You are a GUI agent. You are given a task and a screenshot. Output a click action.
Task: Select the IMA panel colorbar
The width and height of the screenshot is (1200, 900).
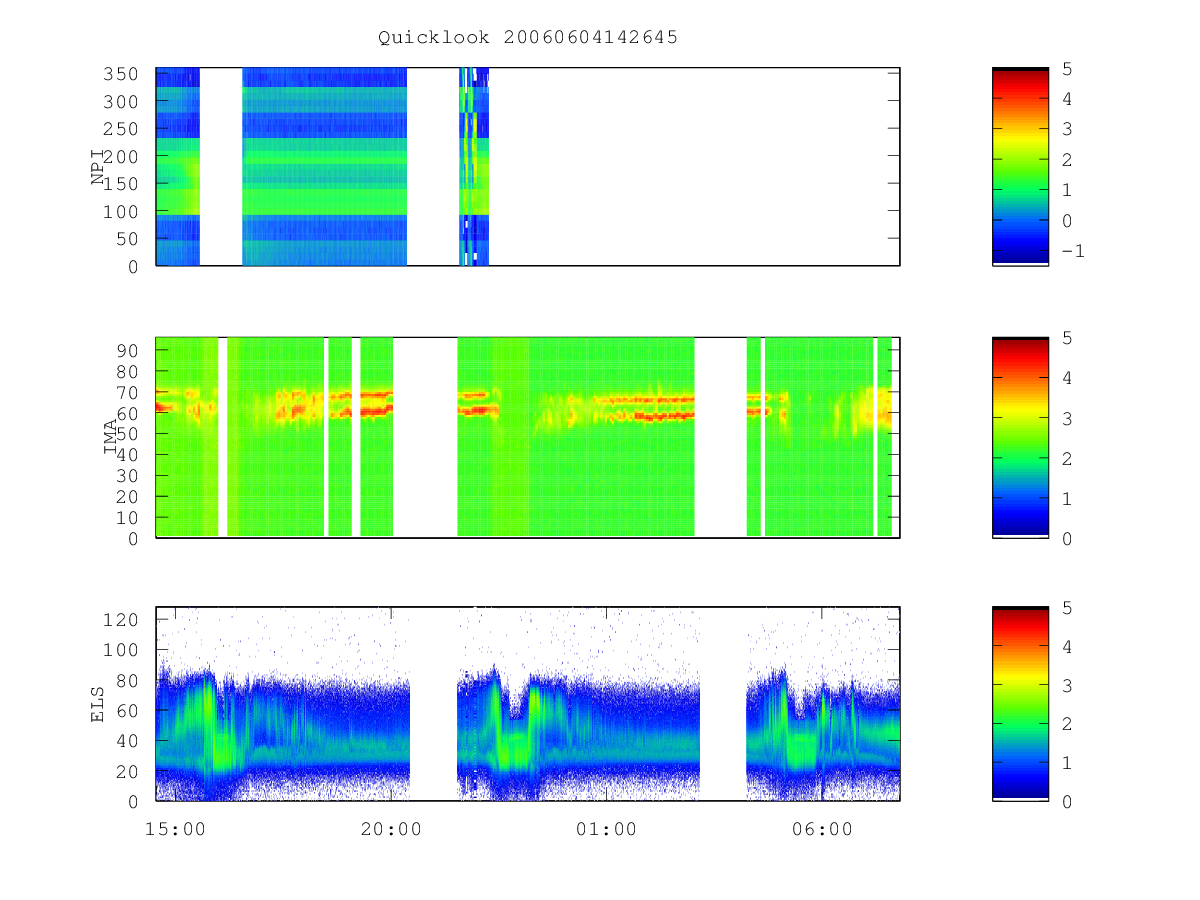(1020, 438)
